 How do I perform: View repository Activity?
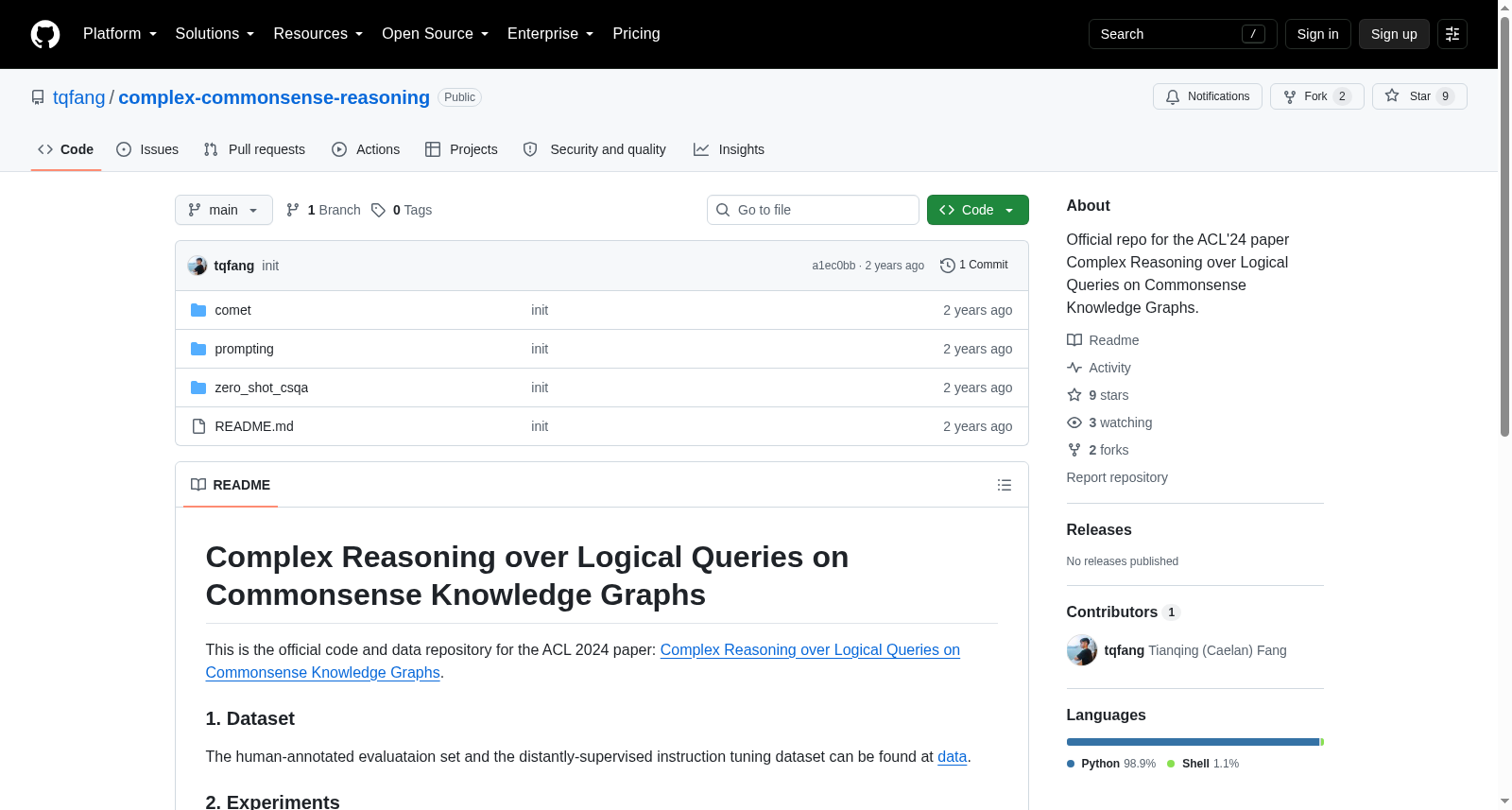(x=1099, y=368)
